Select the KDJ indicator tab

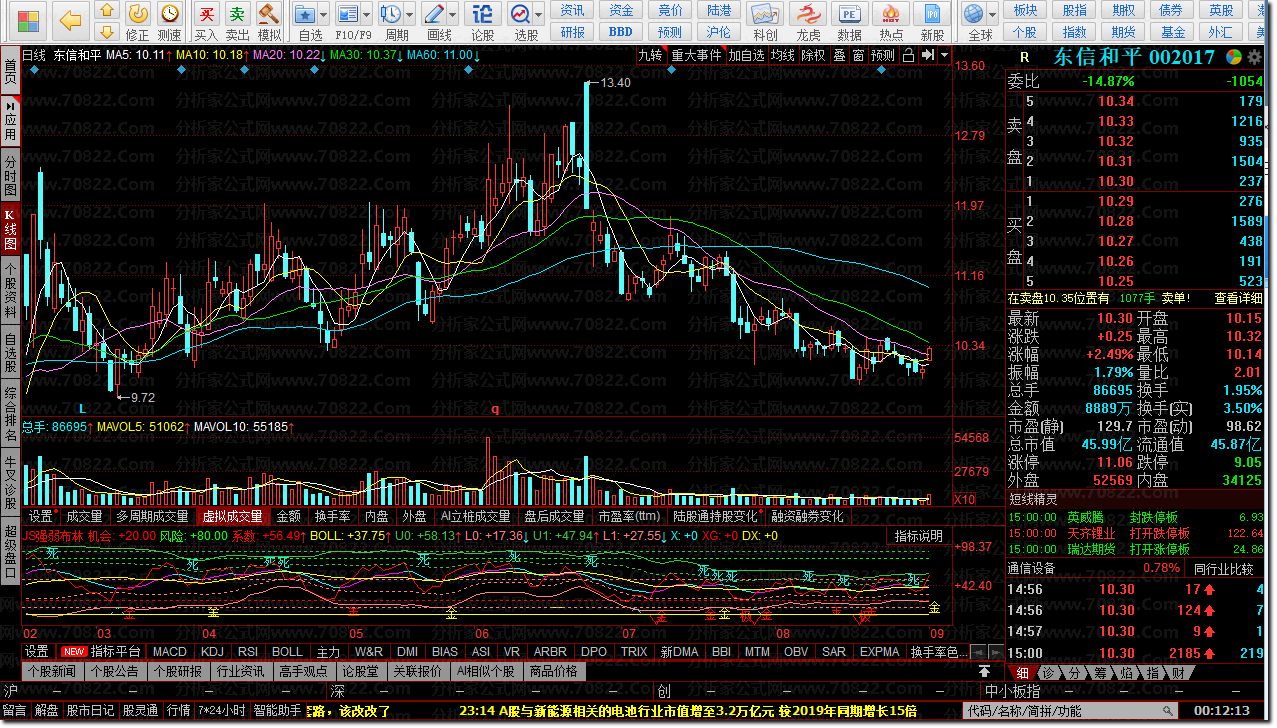coord(212,652)
